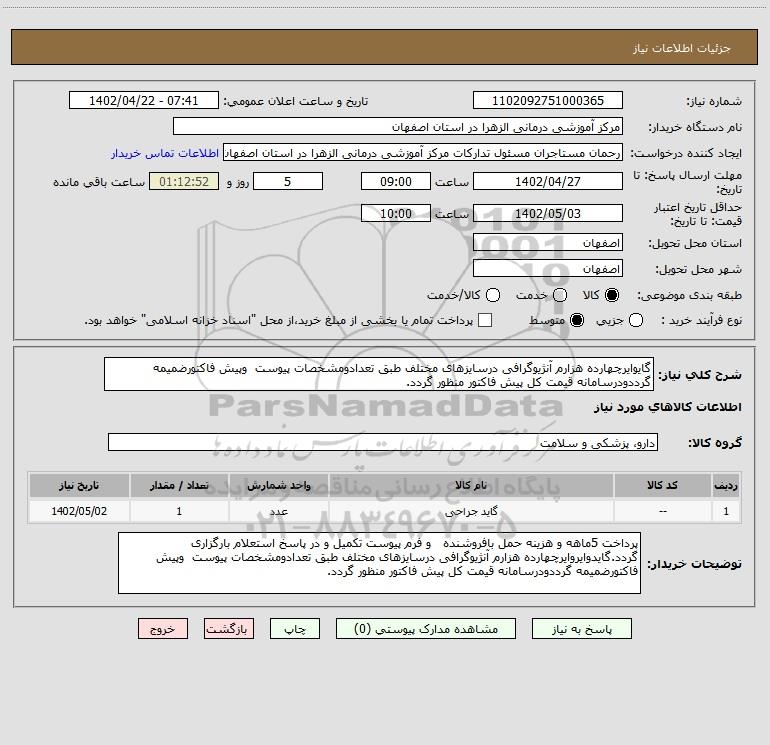Select the کالا/خدمت radio button
Viewport: 770px width, 745px height.
point(493,295)
